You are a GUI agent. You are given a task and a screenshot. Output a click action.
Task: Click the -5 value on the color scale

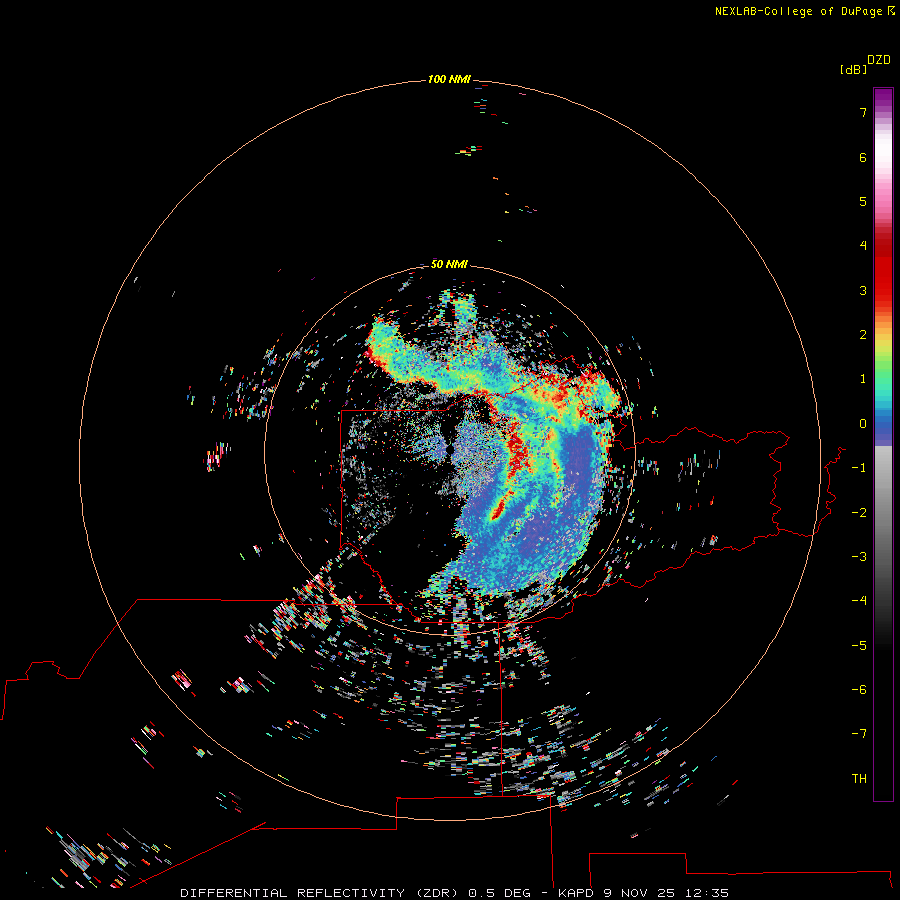[859, 646]
